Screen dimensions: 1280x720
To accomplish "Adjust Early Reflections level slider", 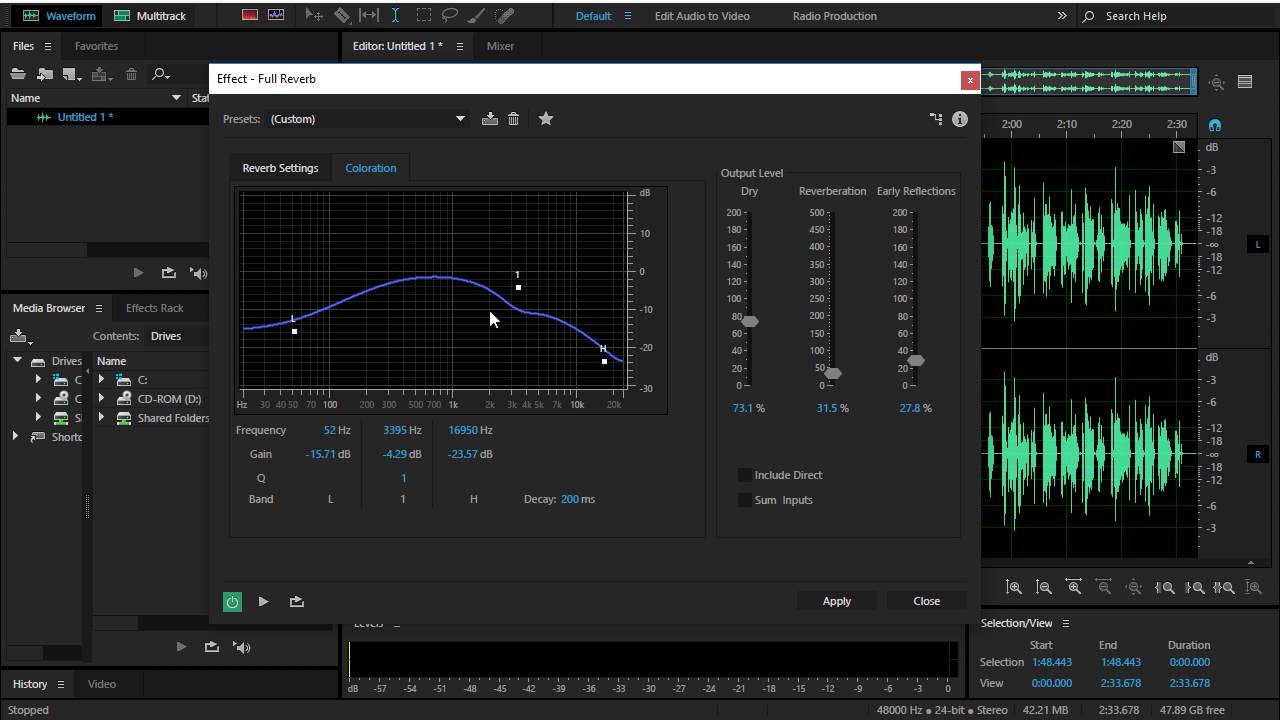I will (x=916, y=360).
